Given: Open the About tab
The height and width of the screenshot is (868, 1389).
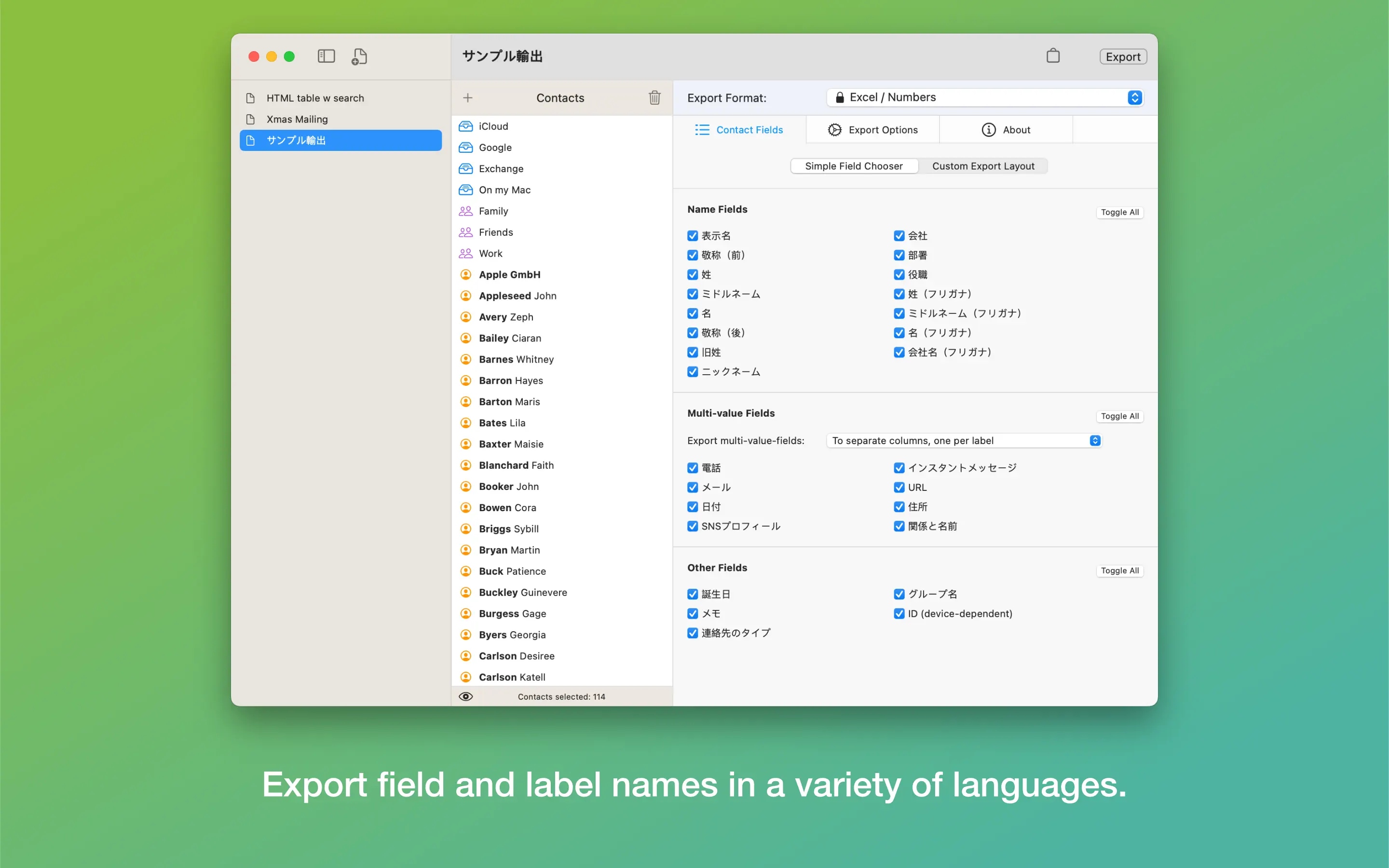Looking at the screenshot, I should click(1006, 130).
